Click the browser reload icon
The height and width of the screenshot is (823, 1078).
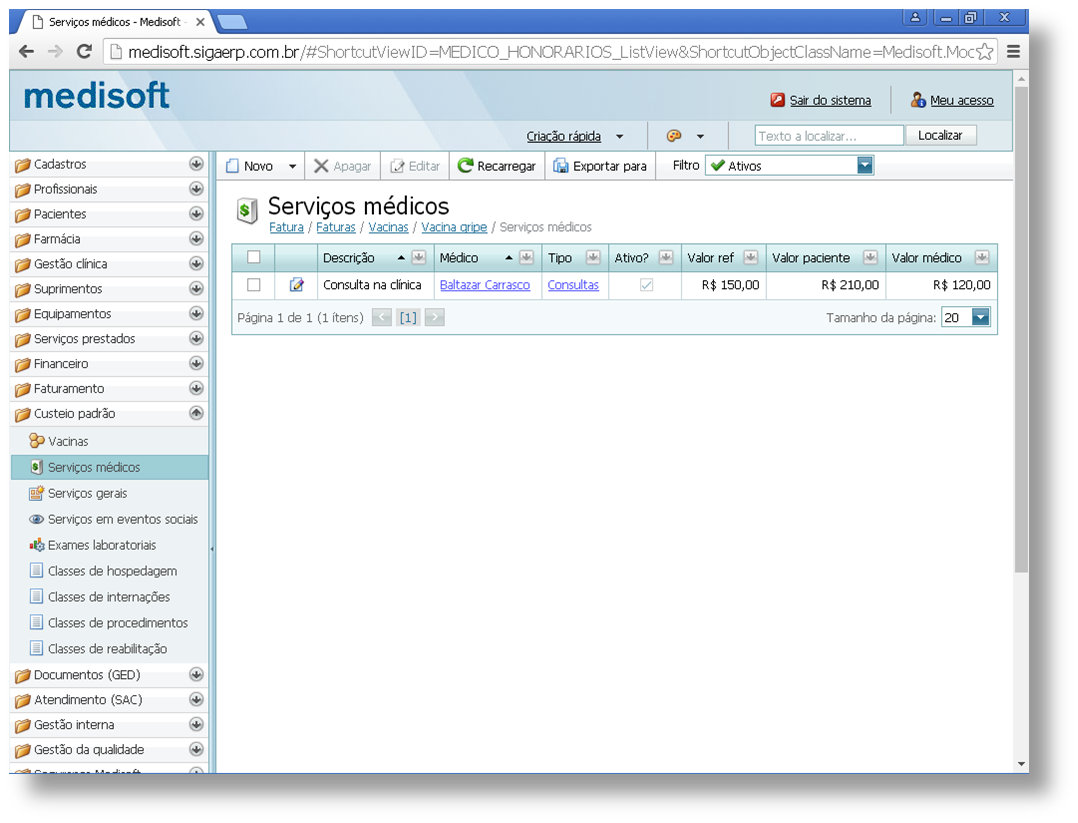85,52
